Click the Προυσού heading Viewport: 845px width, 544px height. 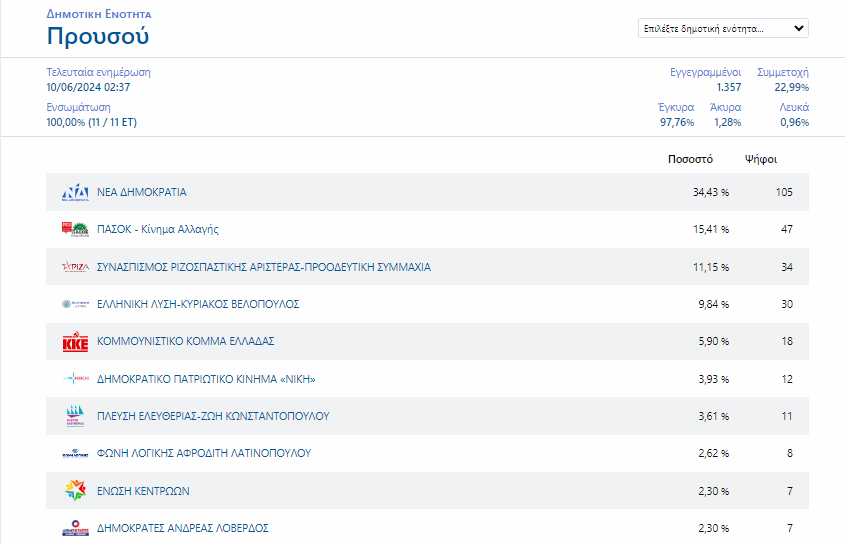(98, 36)
